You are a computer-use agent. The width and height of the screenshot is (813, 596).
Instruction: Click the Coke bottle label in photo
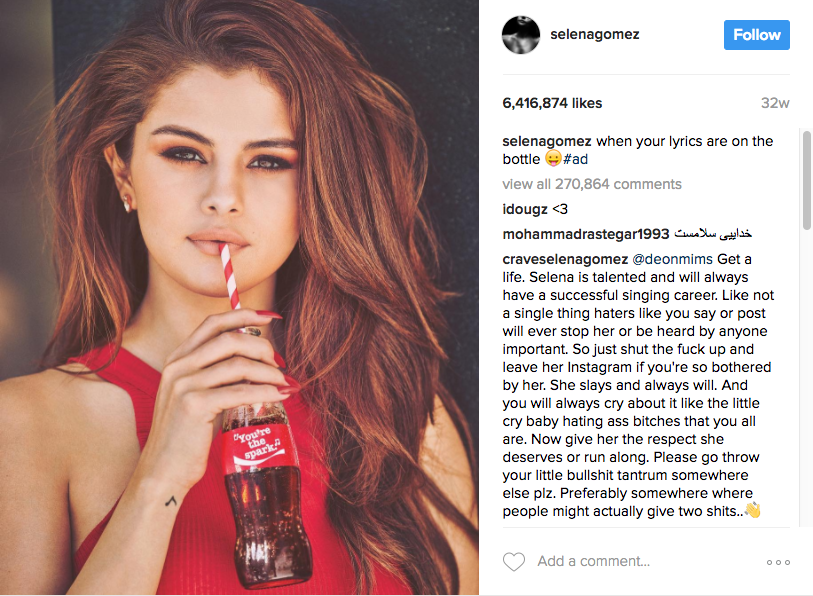257,445
